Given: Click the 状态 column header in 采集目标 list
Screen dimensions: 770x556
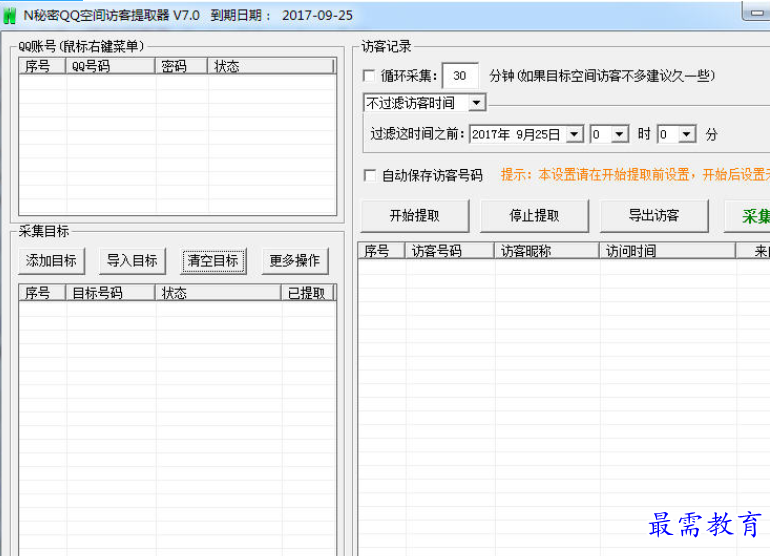Looking at the screenshot, I should pos(218,293).
